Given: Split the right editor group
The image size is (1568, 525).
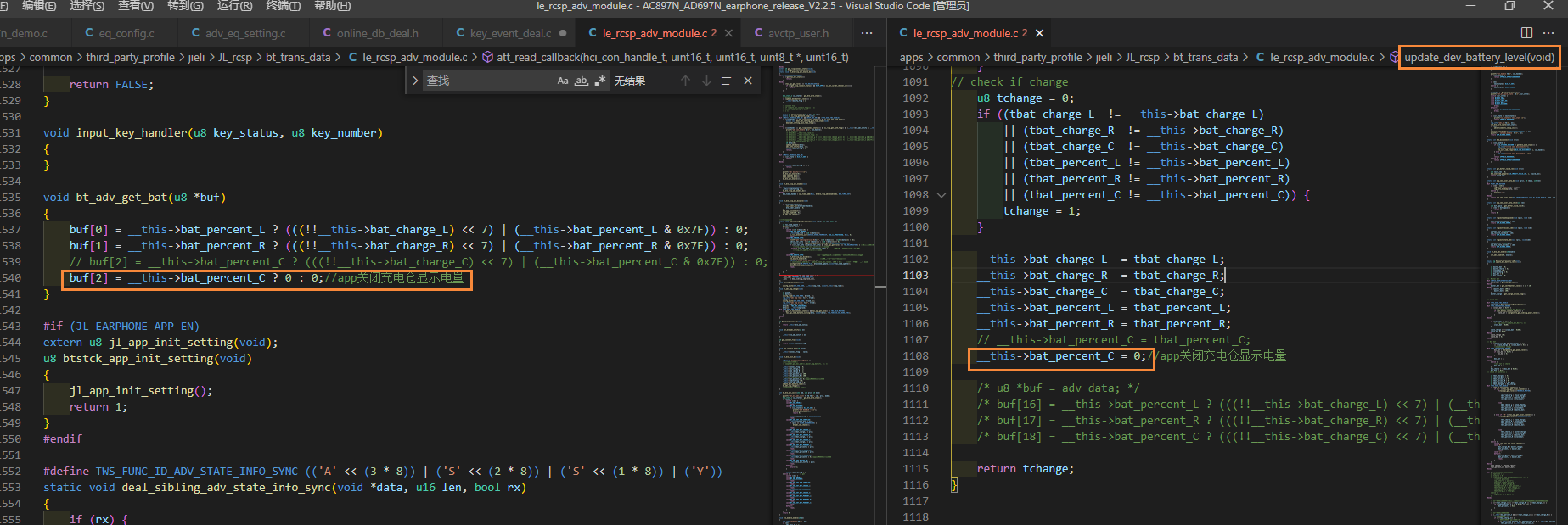Looking at the screenshot, I should [1526, 33].
